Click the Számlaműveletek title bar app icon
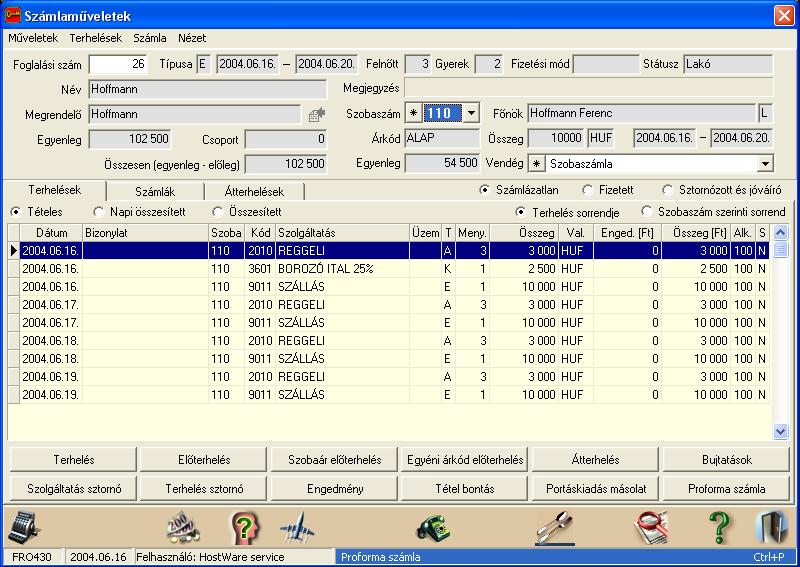 13,15
